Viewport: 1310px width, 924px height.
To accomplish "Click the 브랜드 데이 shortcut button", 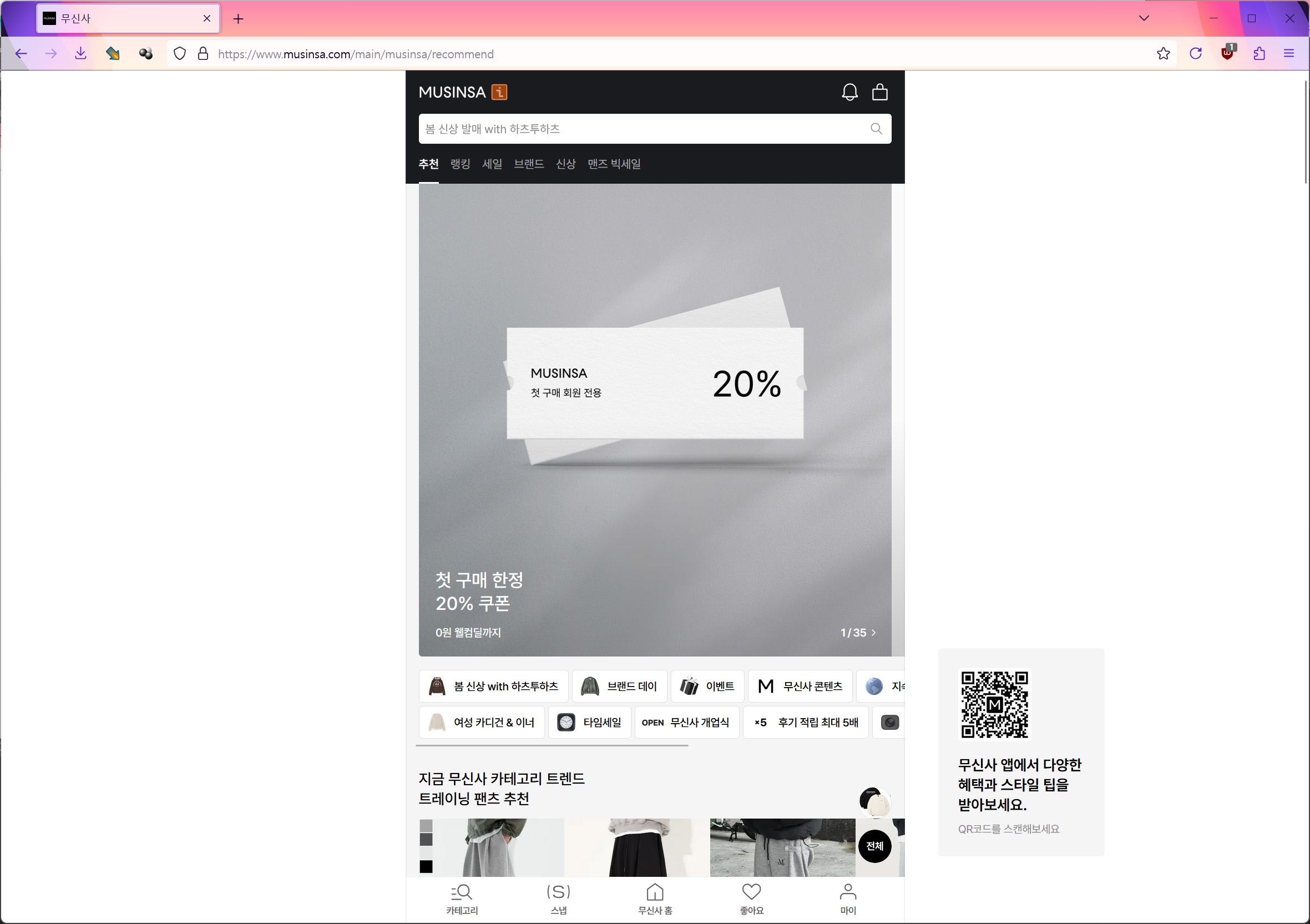I will click(620, 686).
